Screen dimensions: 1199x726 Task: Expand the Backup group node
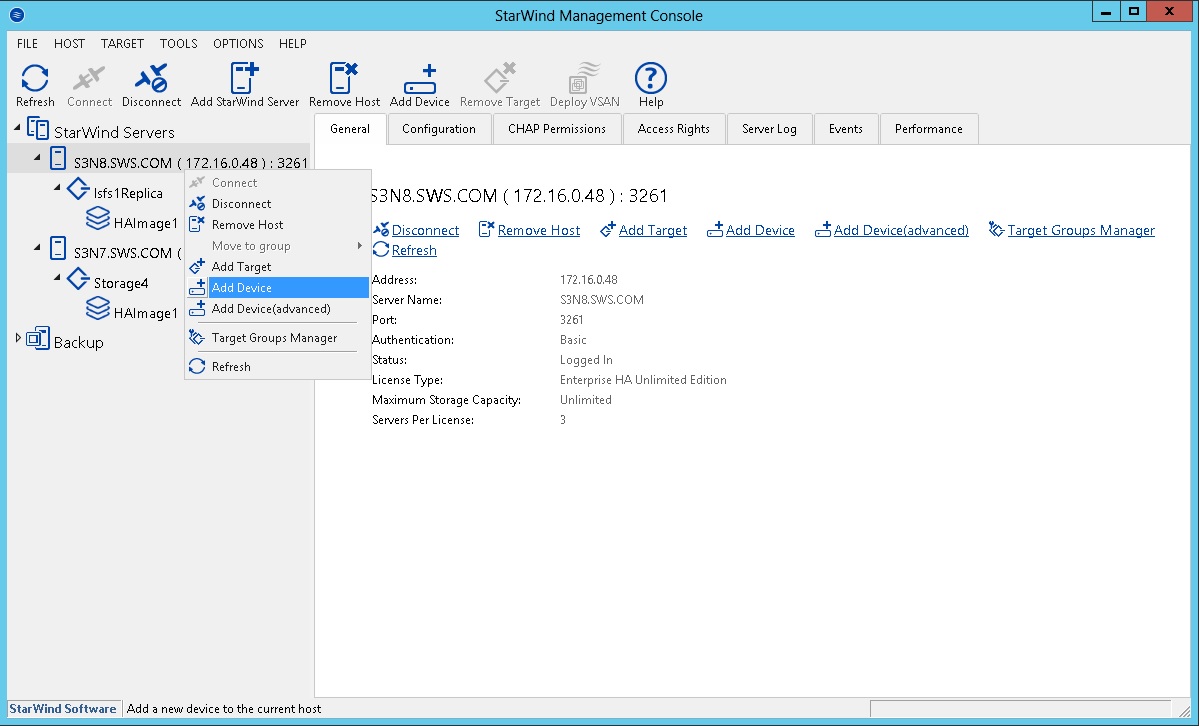pos(18,338)
